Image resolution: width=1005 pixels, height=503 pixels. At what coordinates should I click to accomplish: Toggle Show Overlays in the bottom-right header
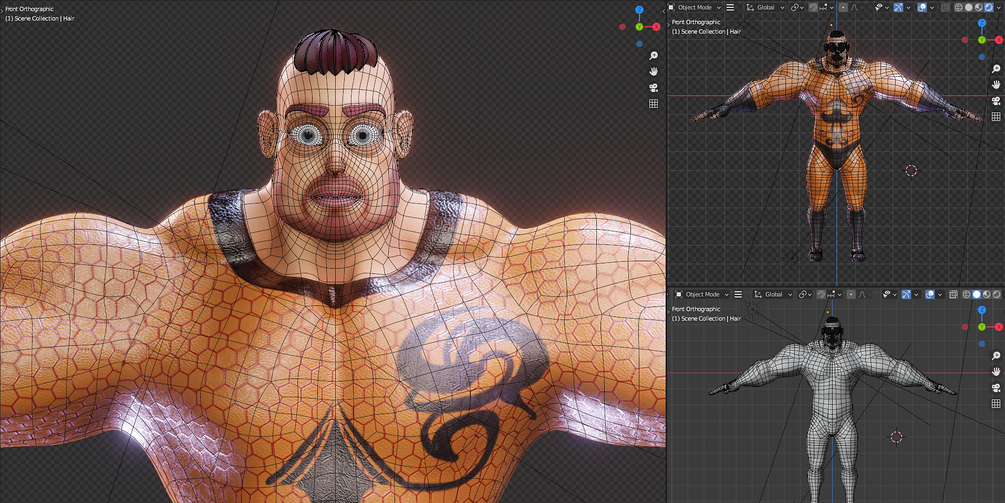931,295
